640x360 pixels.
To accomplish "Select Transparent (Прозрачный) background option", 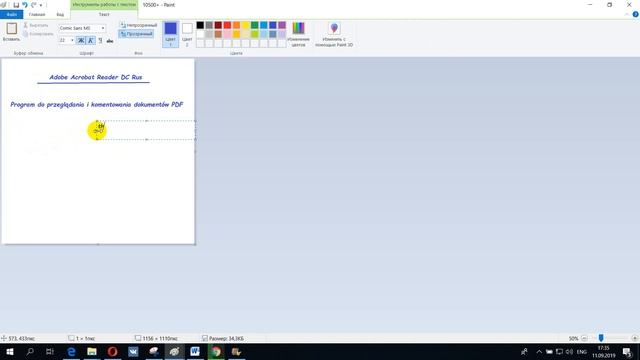I will click(x=136, y=34).
